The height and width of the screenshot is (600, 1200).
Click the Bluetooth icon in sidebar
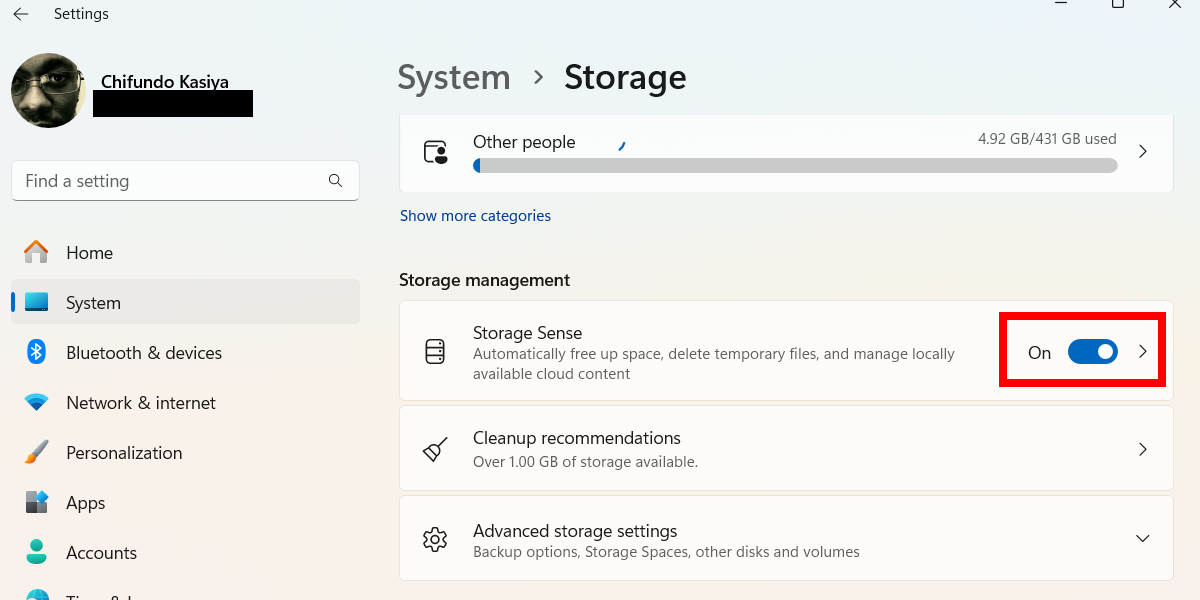click(x=37, y=352)
